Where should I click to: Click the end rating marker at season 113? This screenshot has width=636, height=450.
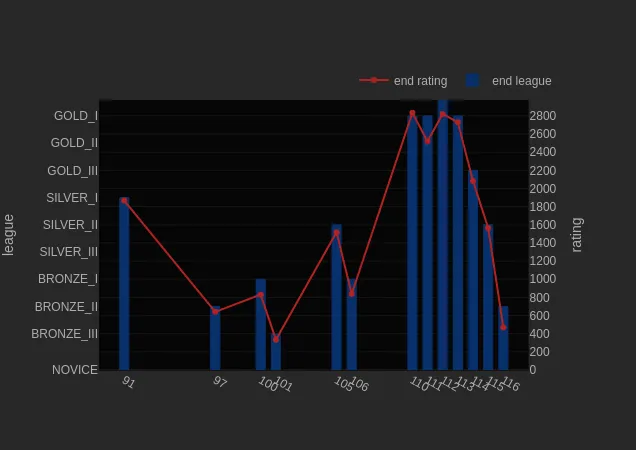pos(458,123)
